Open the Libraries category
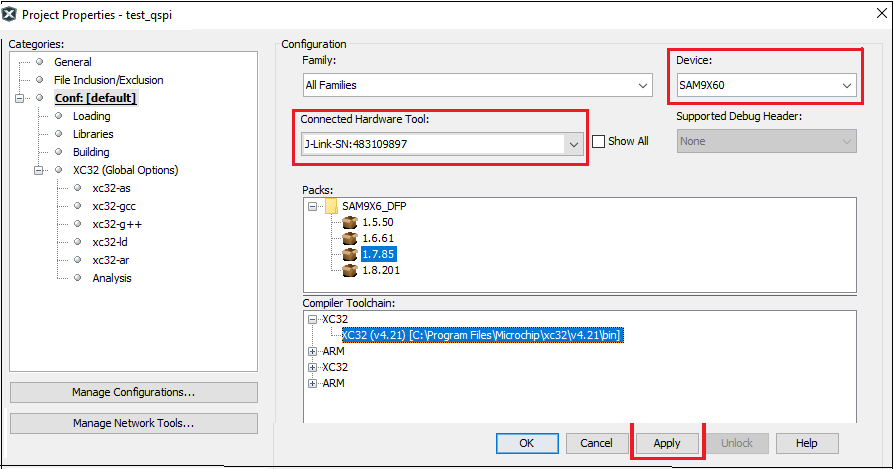Viewport: 893px width, 469px height. (x=93, y=134)
